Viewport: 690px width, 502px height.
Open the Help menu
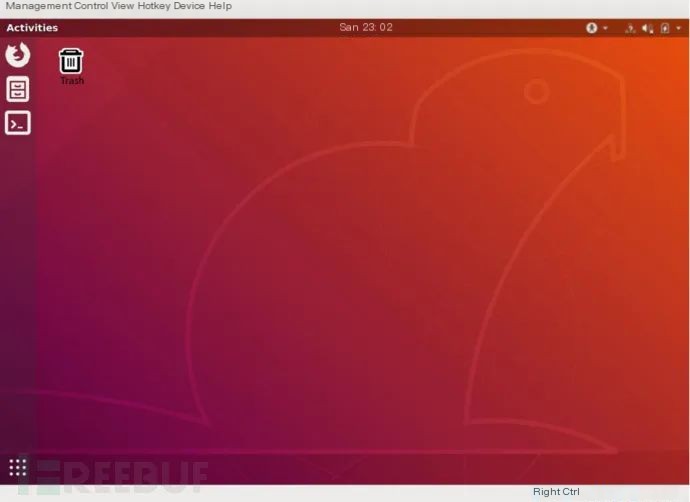pos(220,6)
